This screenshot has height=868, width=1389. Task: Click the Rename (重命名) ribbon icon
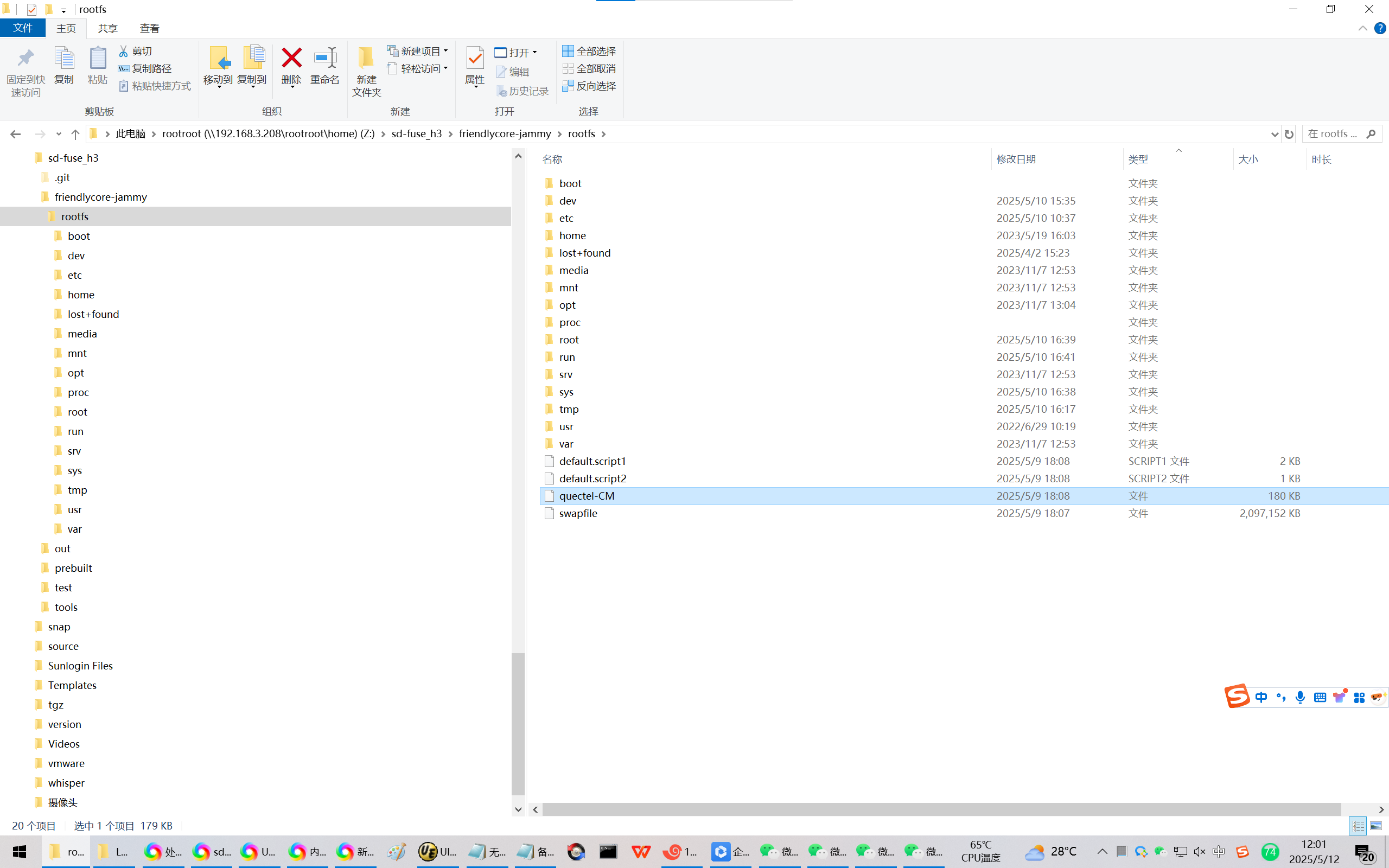point(325,59)
